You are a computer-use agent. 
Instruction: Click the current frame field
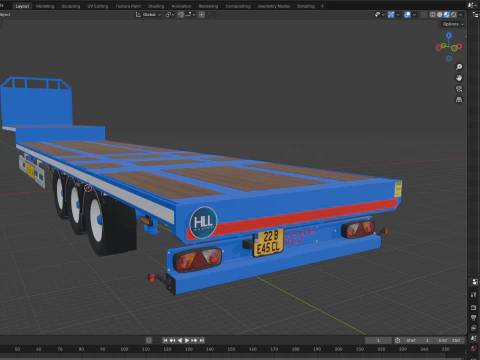point(378,340)
